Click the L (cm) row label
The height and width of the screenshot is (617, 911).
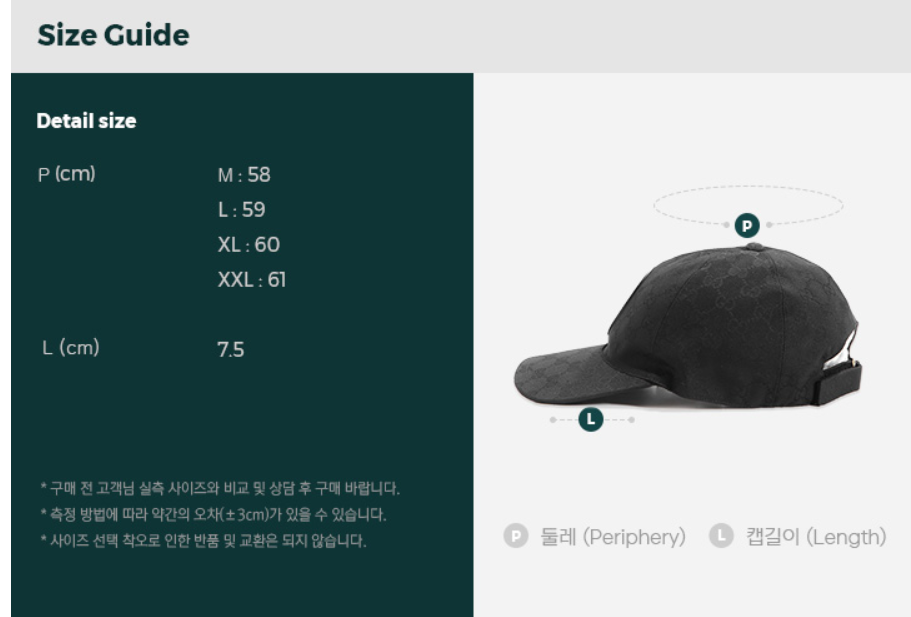tap(70, 348)
